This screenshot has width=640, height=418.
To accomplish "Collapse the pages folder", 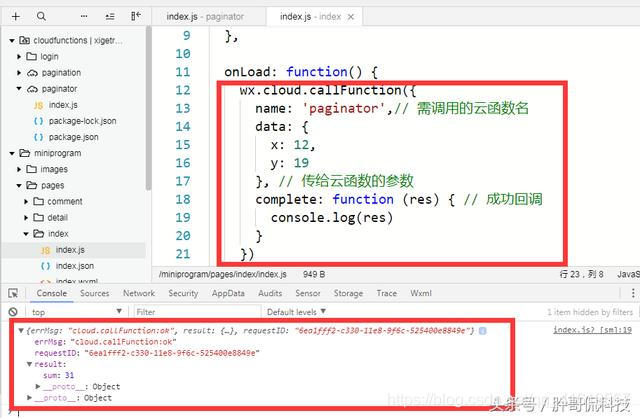I will click(x=19, y=185).
